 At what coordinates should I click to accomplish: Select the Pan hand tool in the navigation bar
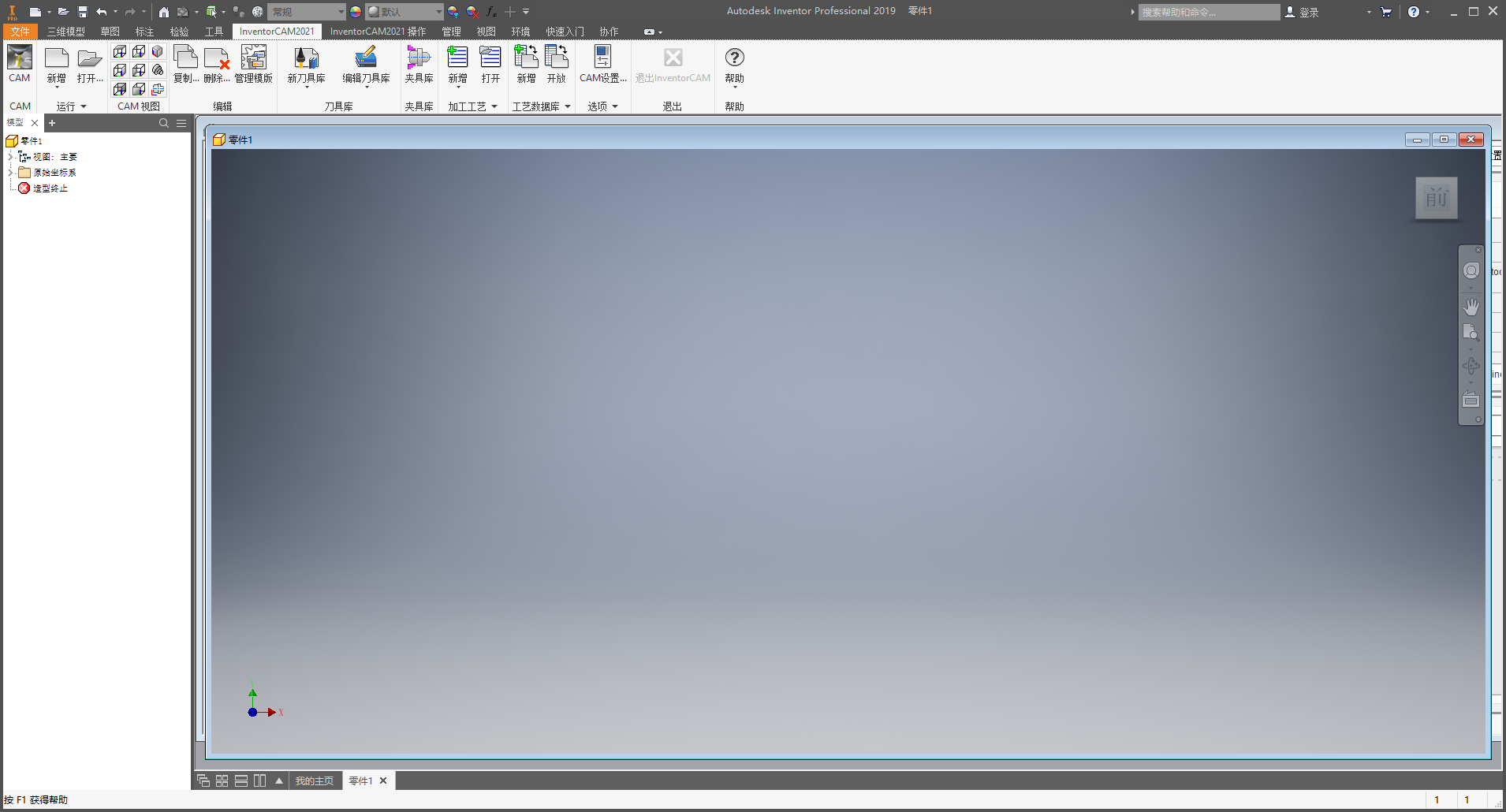coord(1471,306)
